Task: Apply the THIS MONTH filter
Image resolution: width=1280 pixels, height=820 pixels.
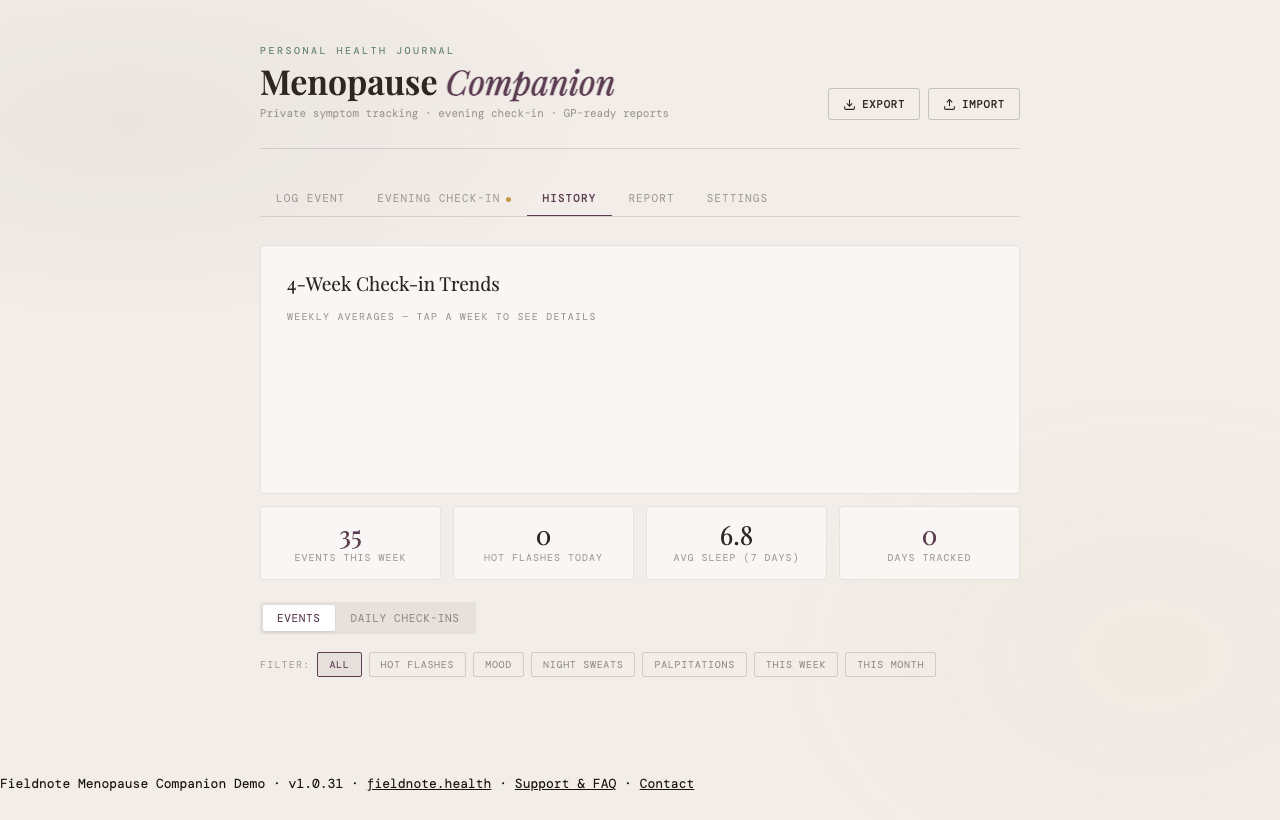Action: click(x=890, y=663)
